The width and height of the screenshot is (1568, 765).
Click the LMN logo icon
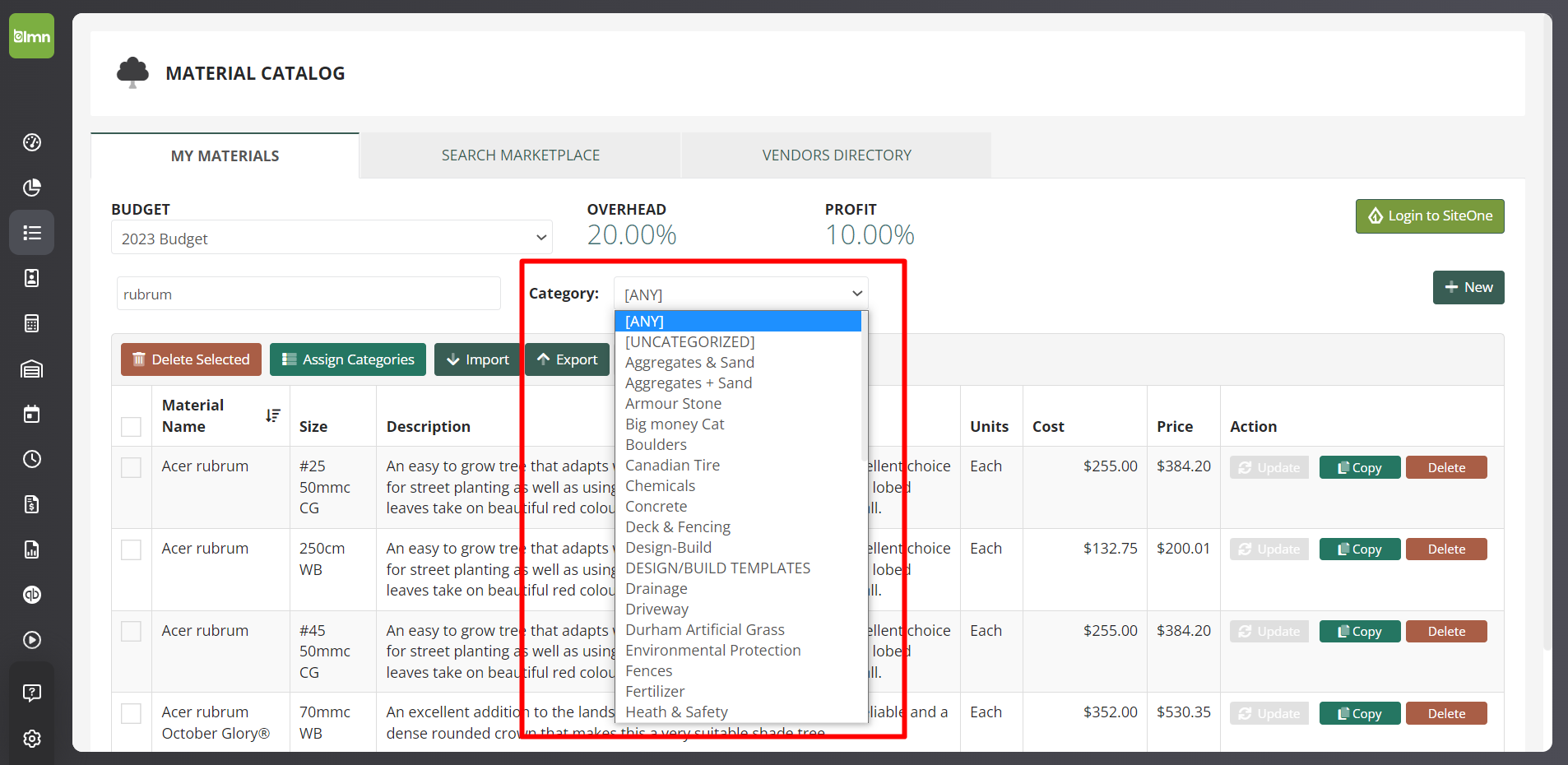pos(31,36)
